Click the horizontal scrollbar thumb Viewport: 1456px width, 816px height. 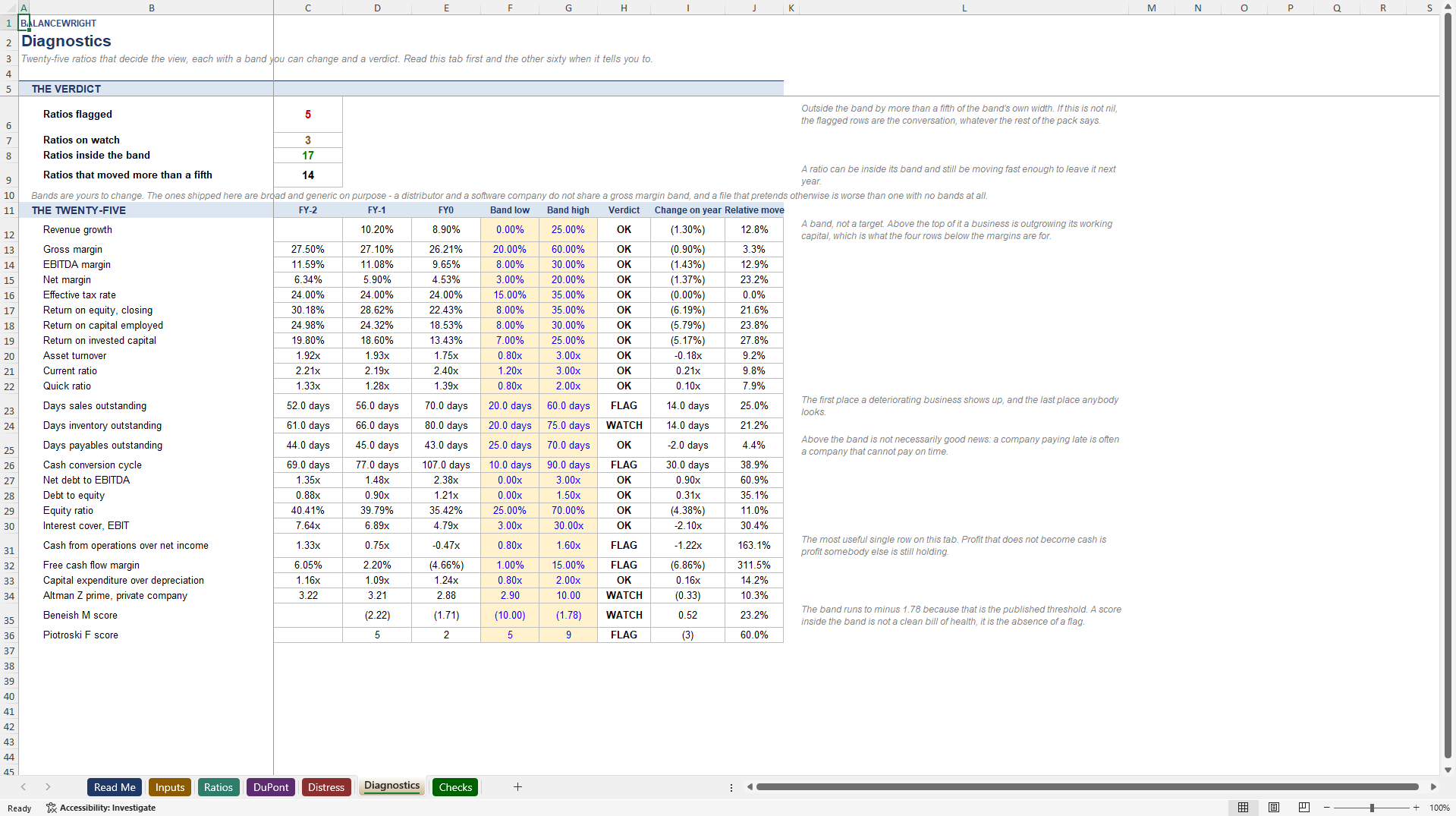pos(1087,787)
